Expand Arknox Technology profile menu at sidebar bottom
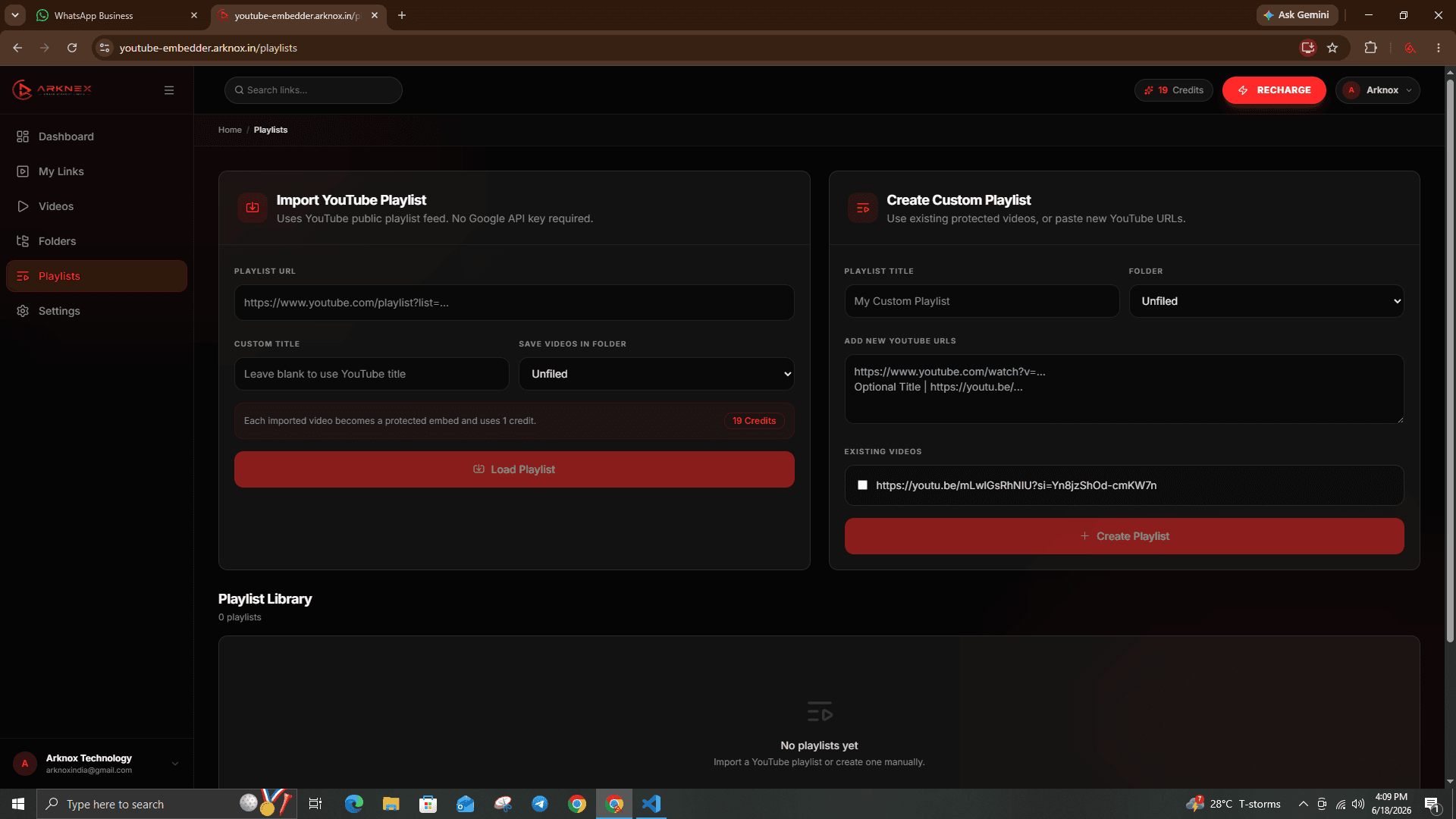Screen dimensions: 1456x819 click(x=175, y=764)
